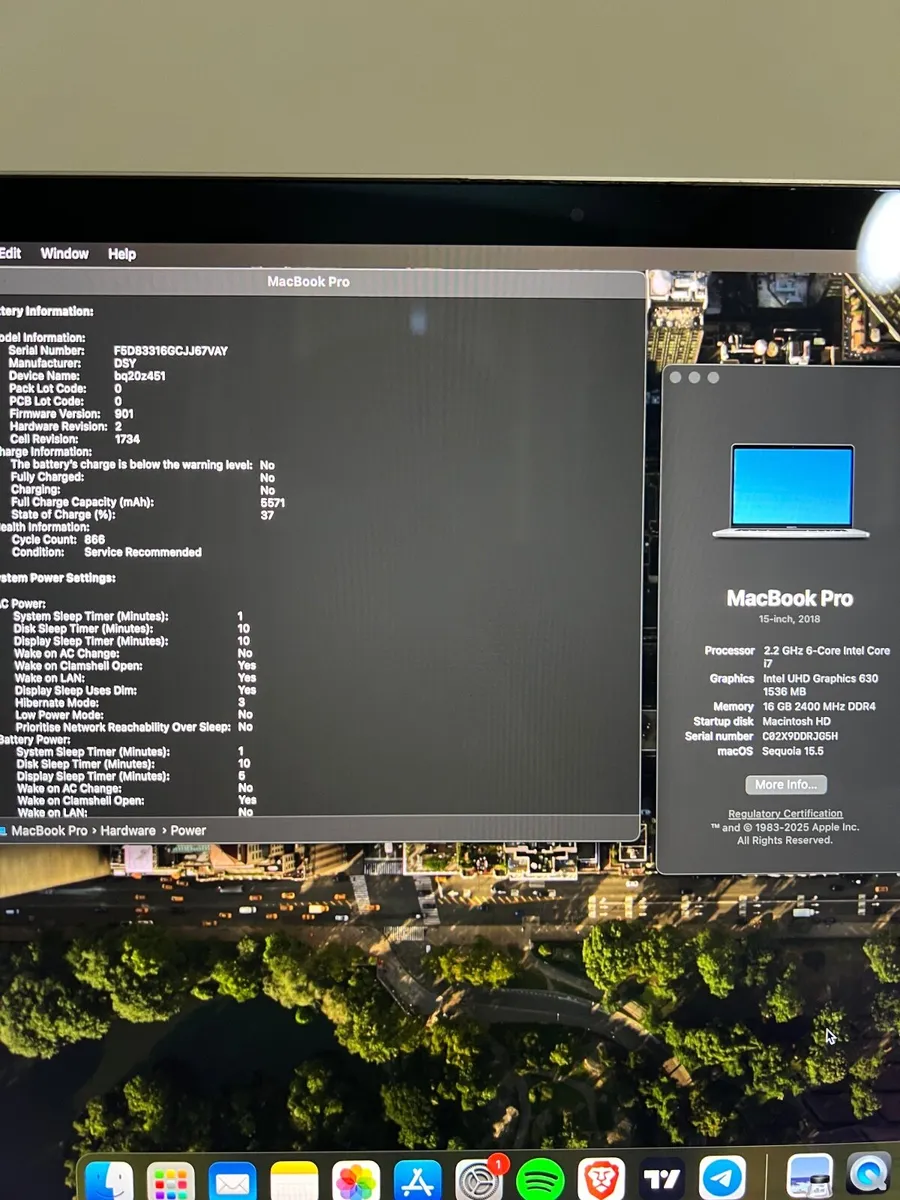This screenshot has height=1200, width=900.
Task: Select the battery serial number F5D83316GCJJ67VAY
Action: (170, 351)
